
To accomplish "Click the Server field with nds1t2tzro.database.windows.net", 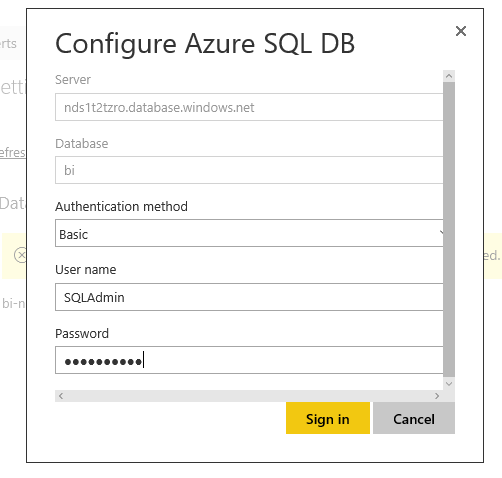I will click(249, 107).
